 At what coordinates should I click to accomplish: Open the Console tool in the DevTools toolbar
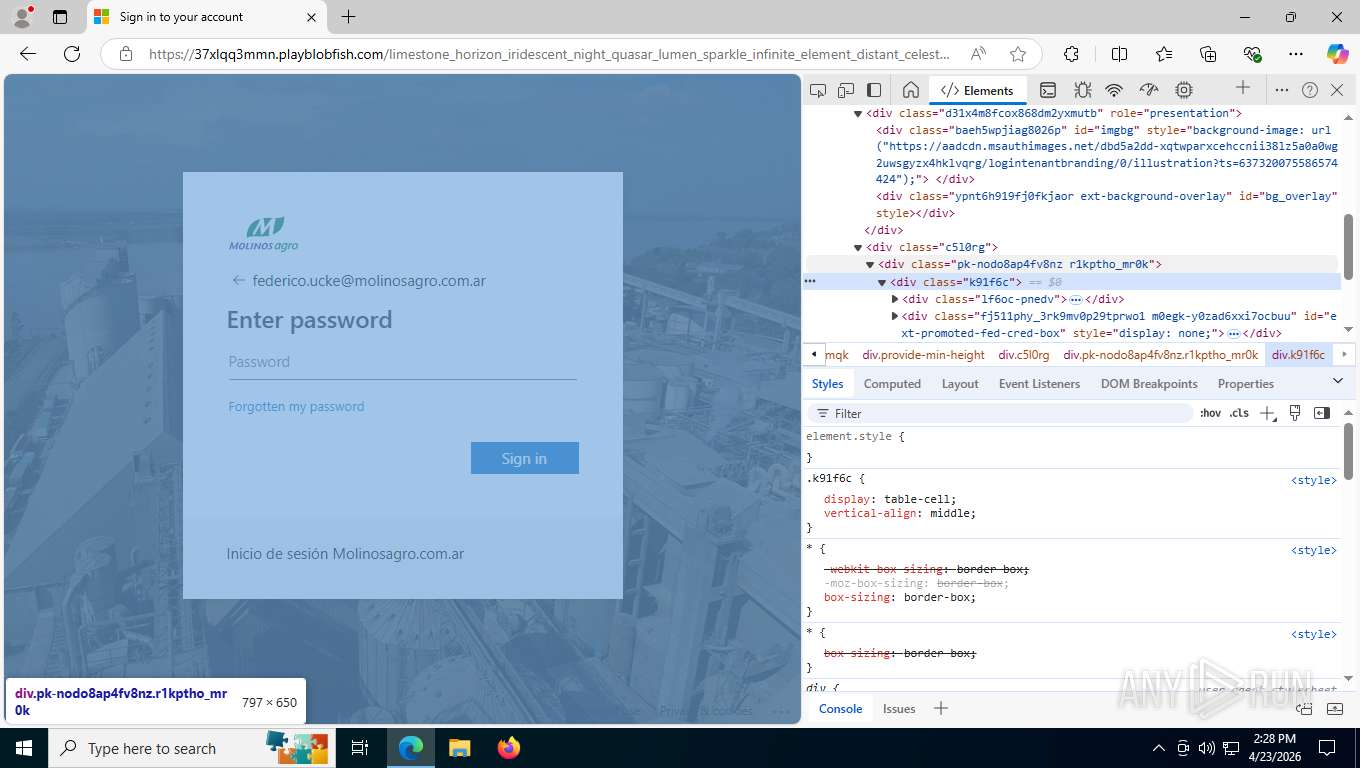point(1048,90)
